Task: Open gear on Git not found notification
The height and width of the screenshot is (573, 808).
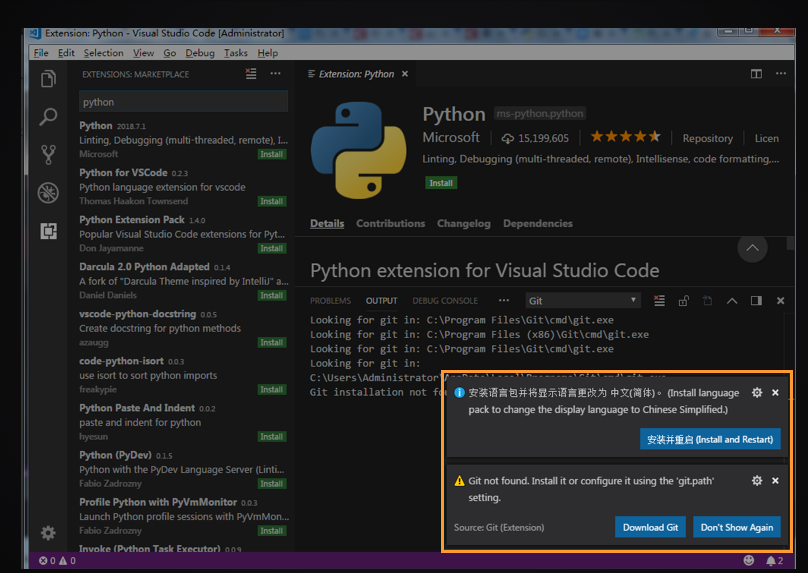Action: point(757,481)
